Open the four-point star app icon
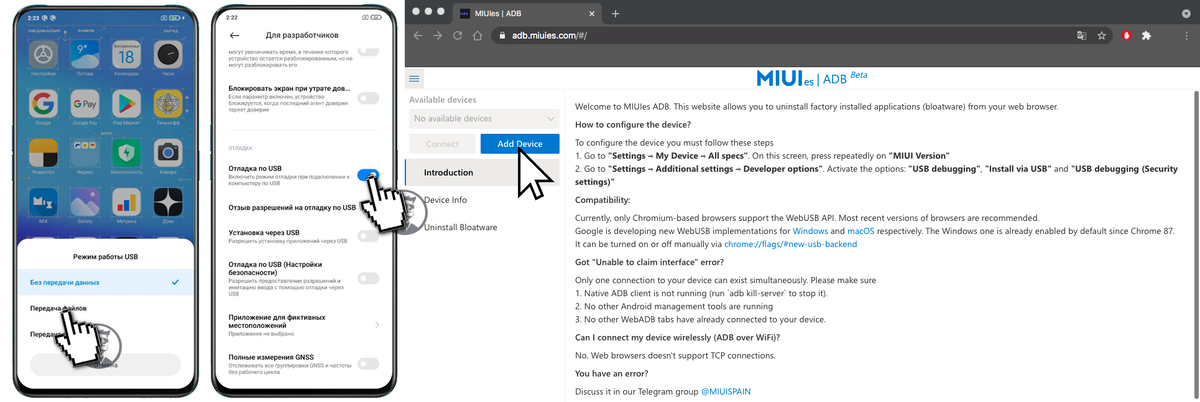 coord(167,200)
